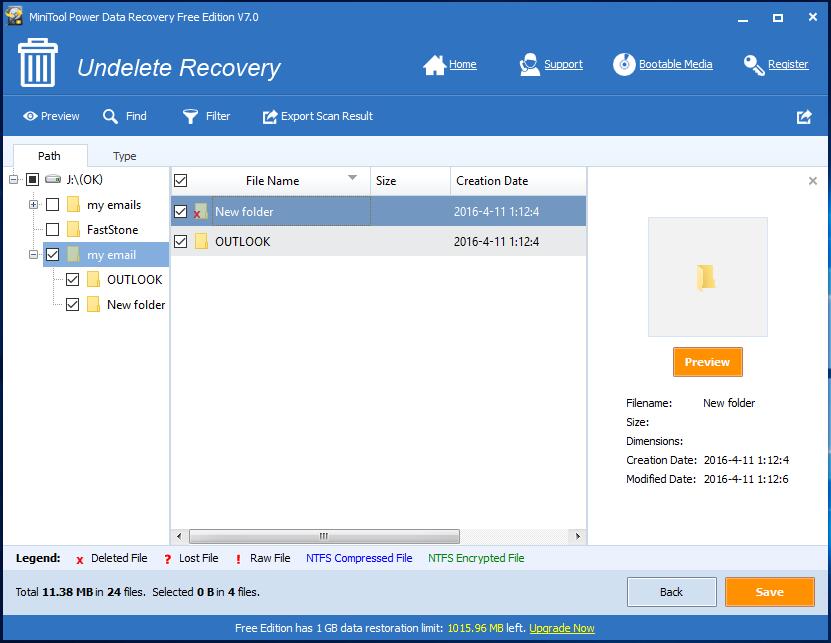Viewport: 831px width, 643px height.
Task: Click the Upgrade Now link
Action: pyautogui.click(x=562, y=628)
